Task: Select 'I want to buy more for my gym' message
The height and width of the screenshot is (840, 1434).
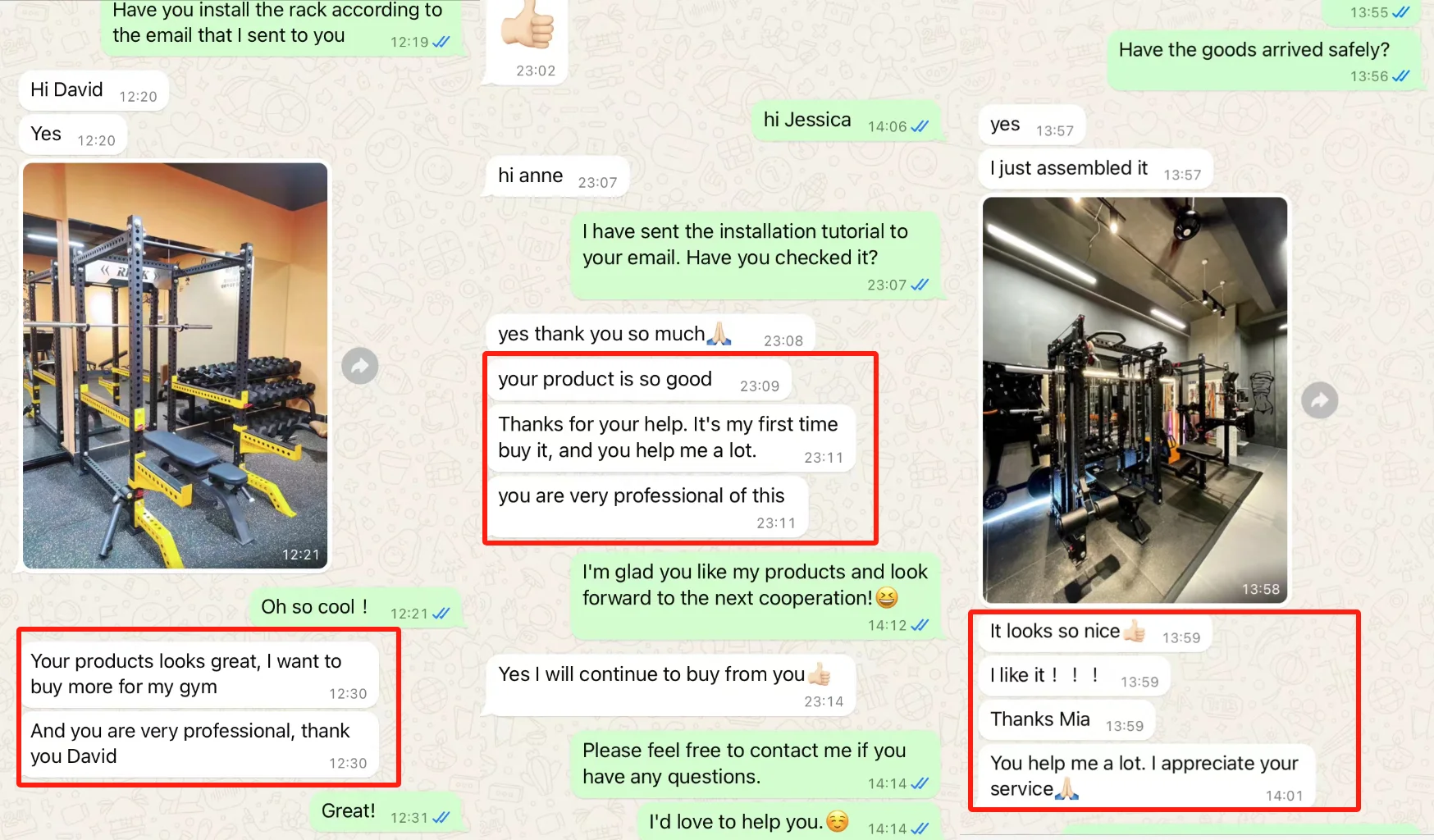Action: click(x=199, y=674)
